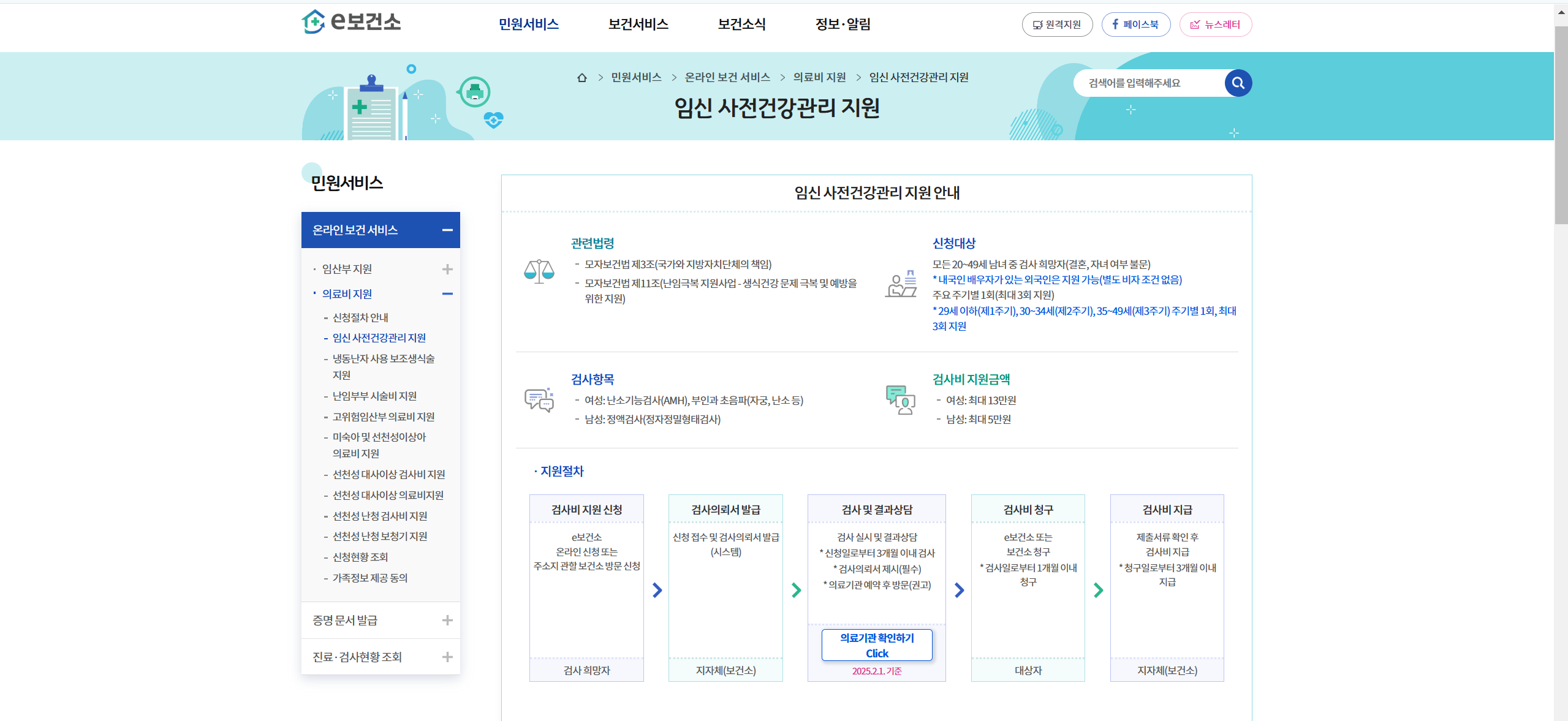Click the 원격지원 button
This screenshot has width=1568, height=721.
[1056, 25]
